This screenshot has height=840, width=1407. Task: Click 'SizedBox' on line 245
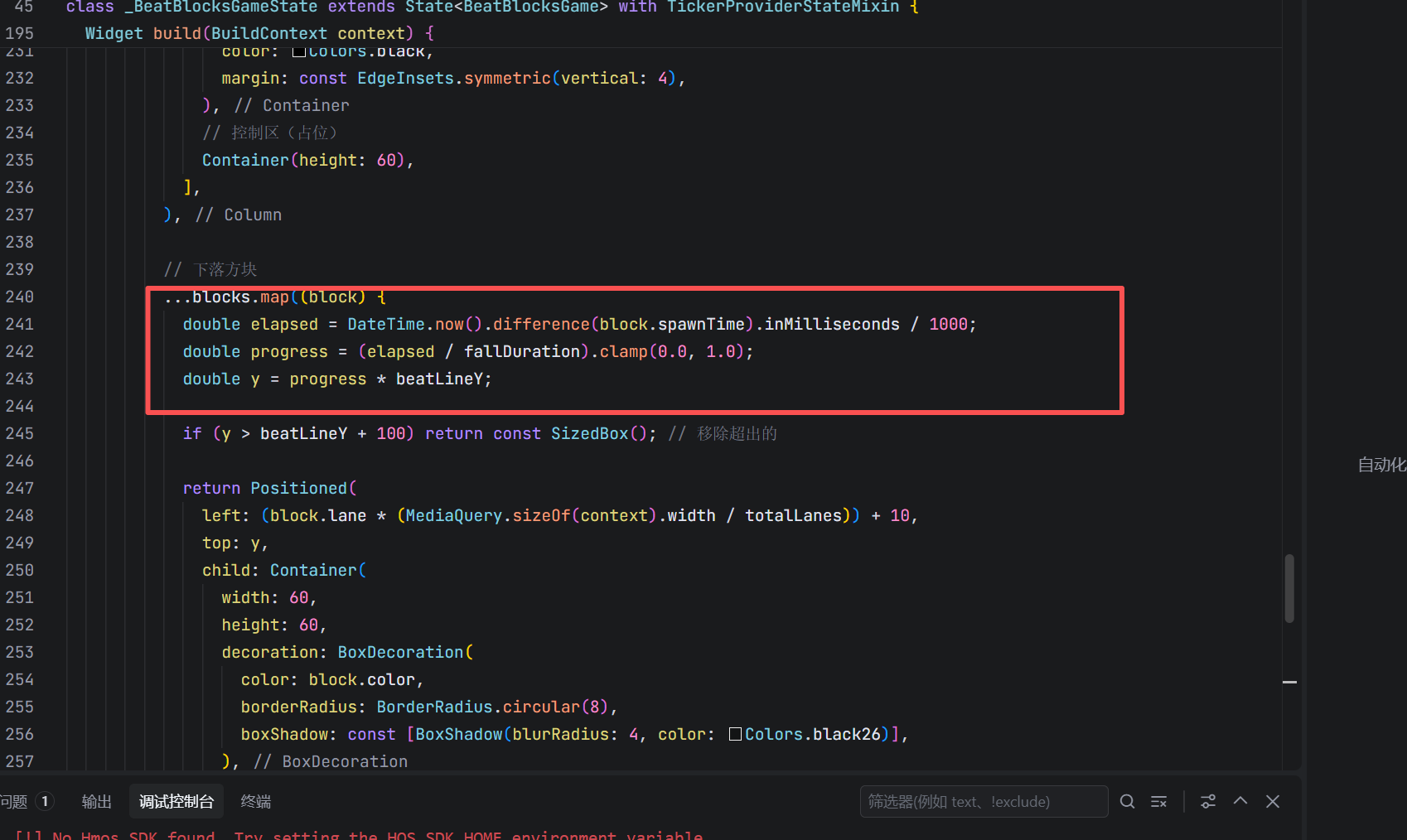point(590,433)
